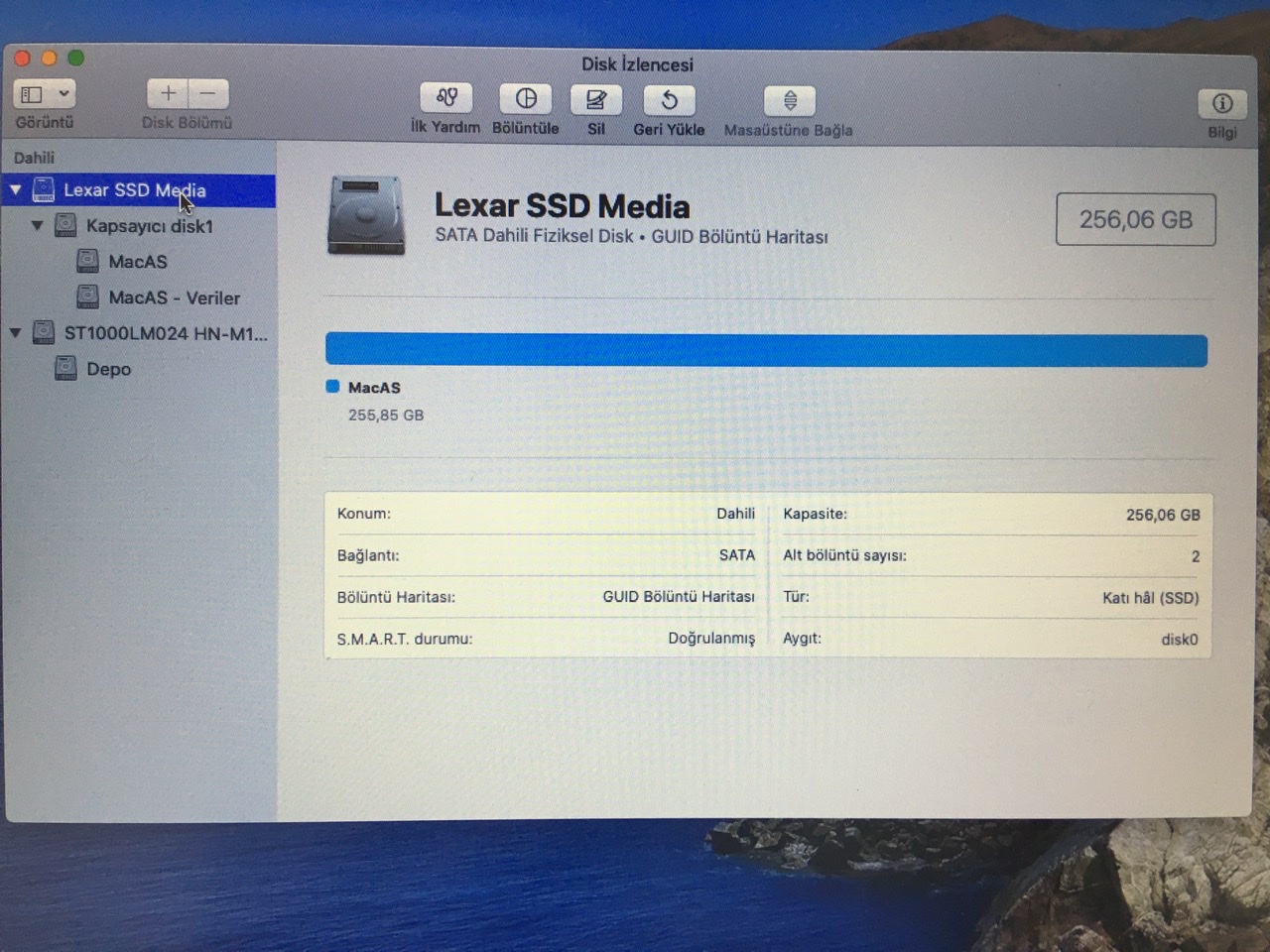Collapse the ST1000LM024 disk disclosure triangle
Viewport: 1270px width, 952px height.
pos(16,333)
